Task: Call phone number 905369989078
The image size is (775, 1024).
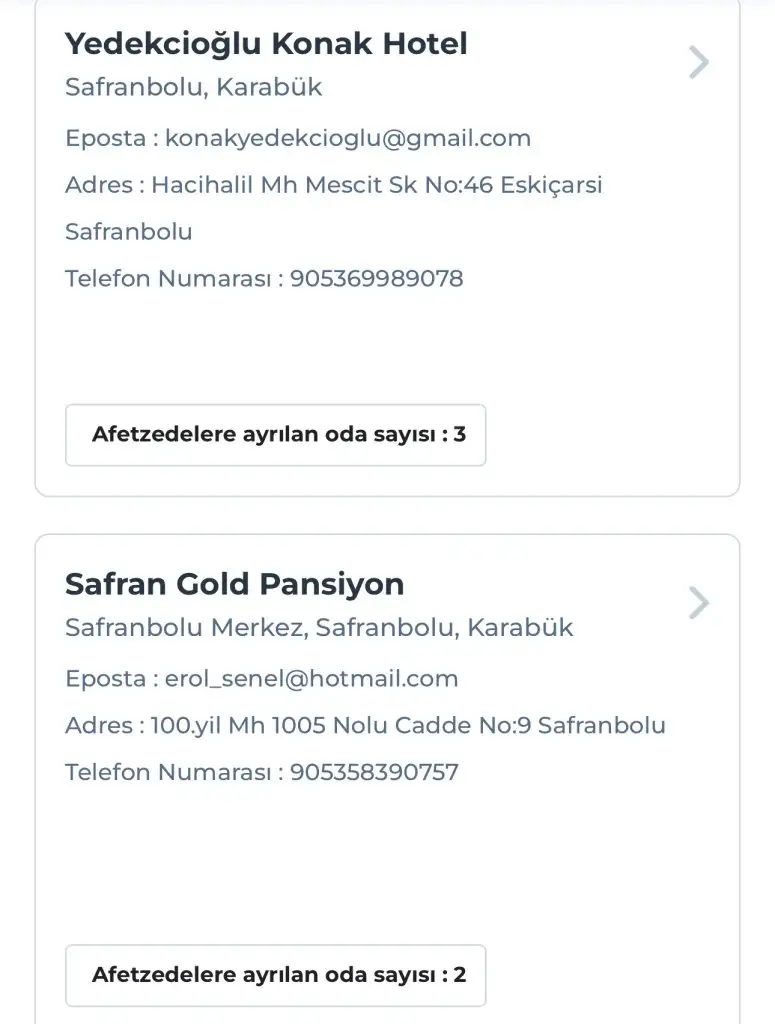Action: click(377, 278)
